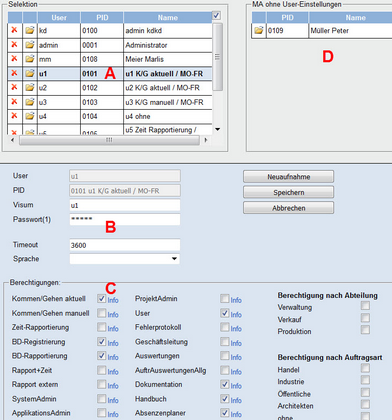This screenshot has height=420, width=392.
Task: Delete user kd with red X icon
Action: click(x=14, y=30)
